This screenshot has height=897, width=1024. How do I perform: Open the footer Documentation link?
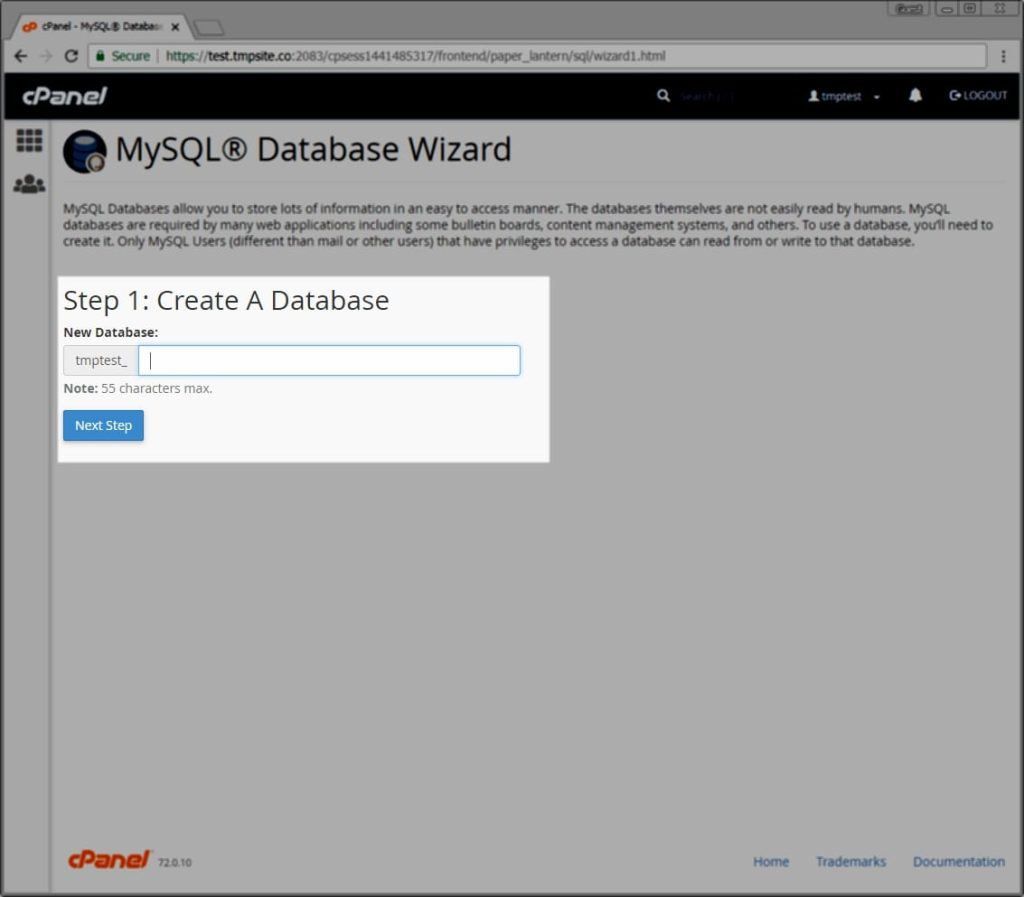point(959,862)
